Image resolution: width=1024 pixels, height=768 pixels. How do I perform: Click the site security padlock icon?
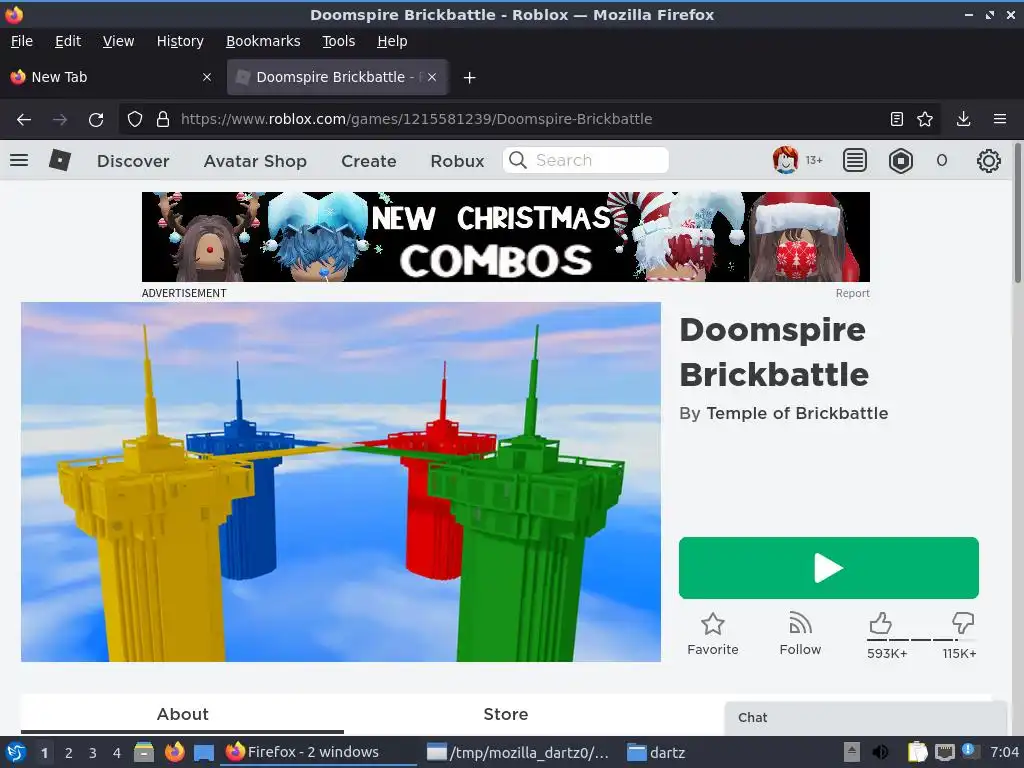(163, 119)
